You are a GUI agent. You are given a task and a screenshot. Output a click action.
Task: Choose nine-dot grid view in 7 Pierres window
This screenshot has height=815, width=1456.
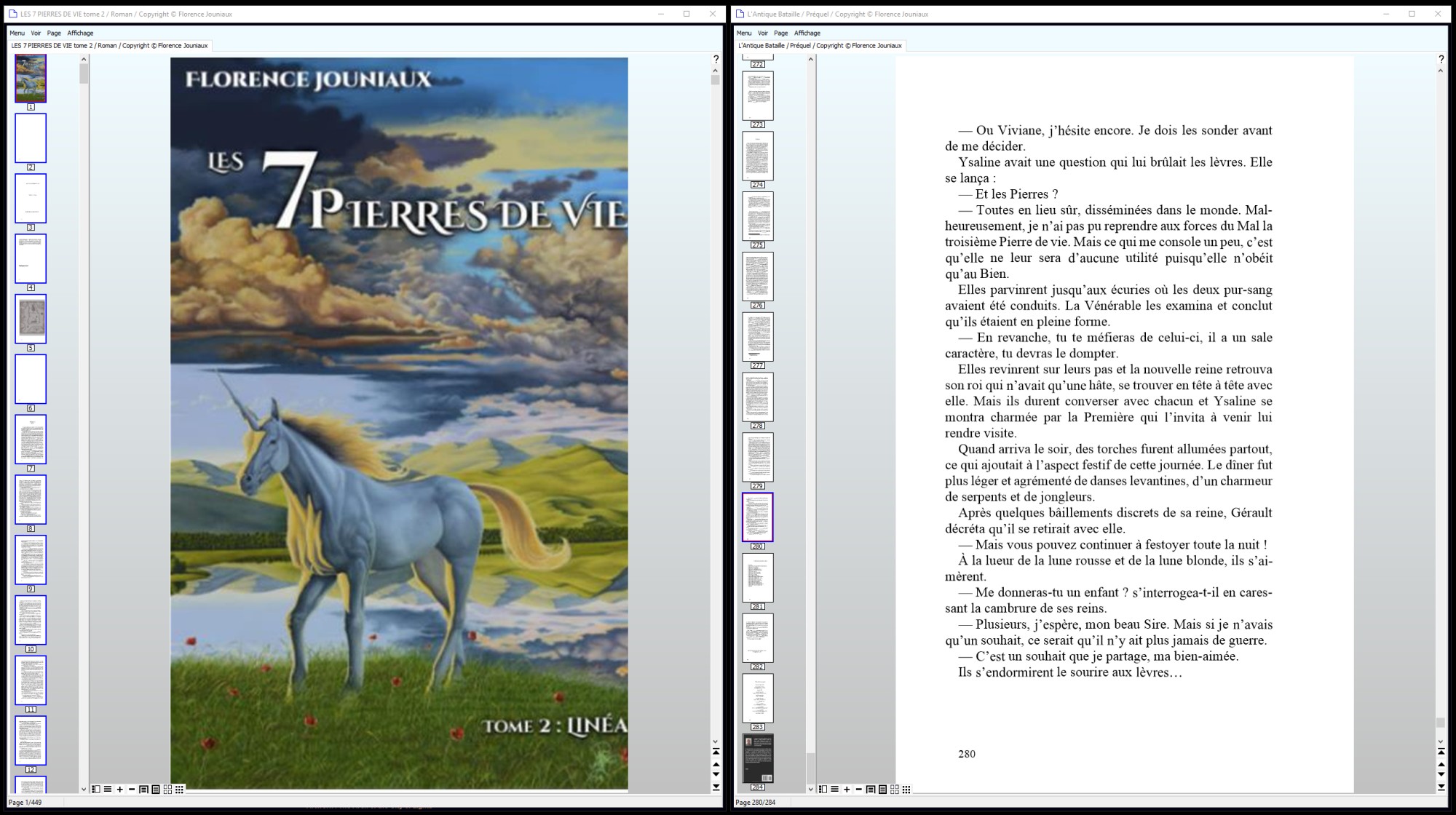179,790
